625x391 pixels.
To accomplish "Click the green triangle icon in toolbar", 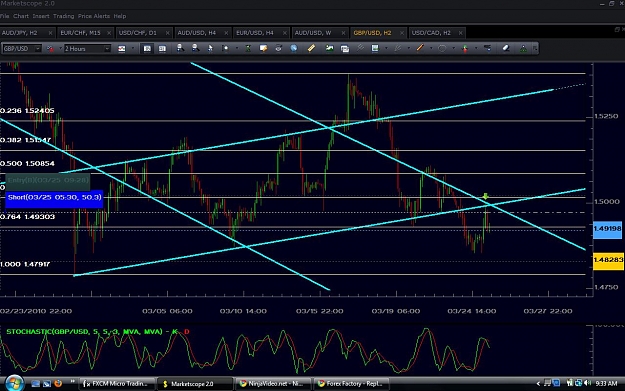I will click(523, 49).
